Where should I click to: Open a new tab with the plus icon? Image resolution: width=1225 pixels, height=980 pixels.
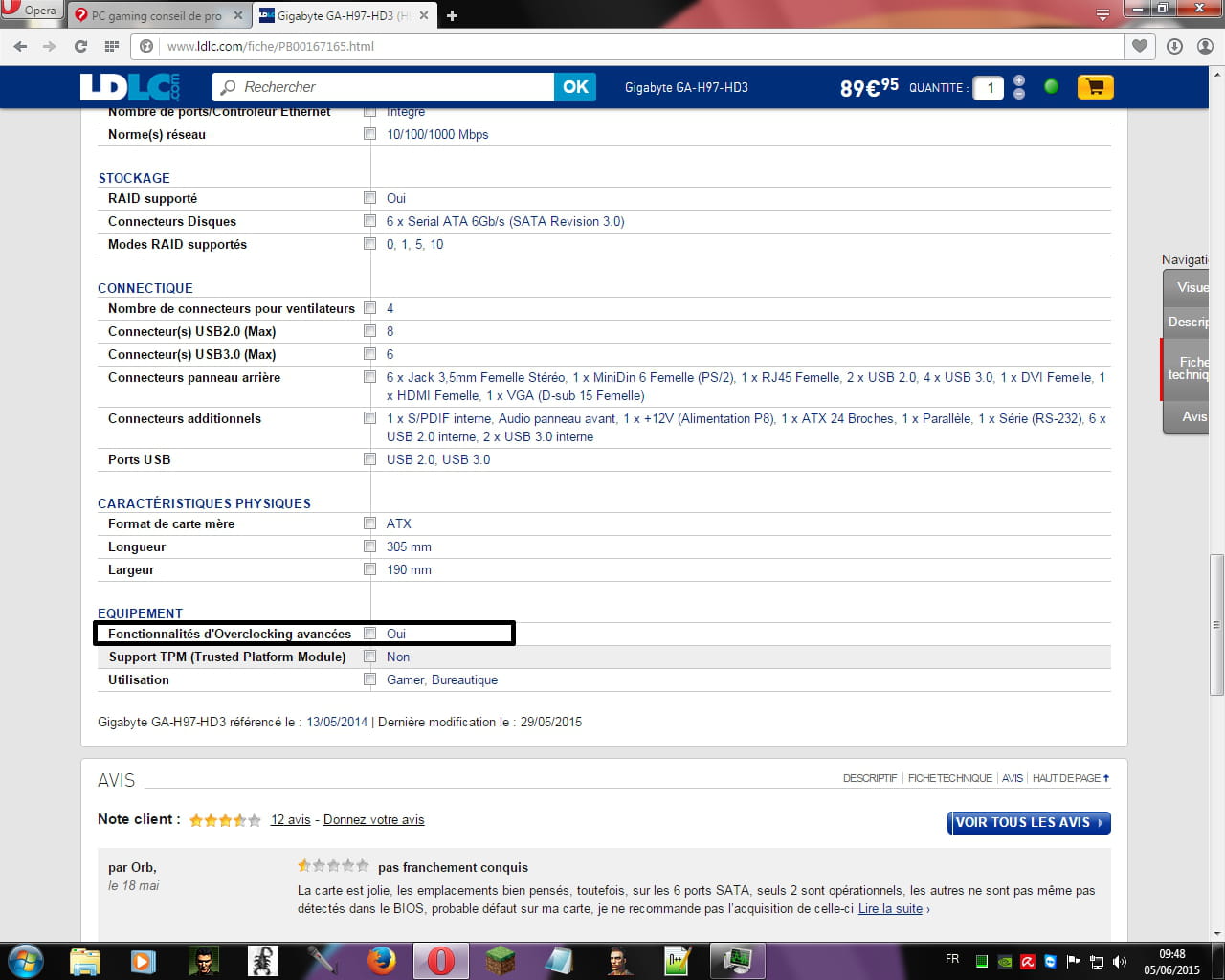pos(453,15)
